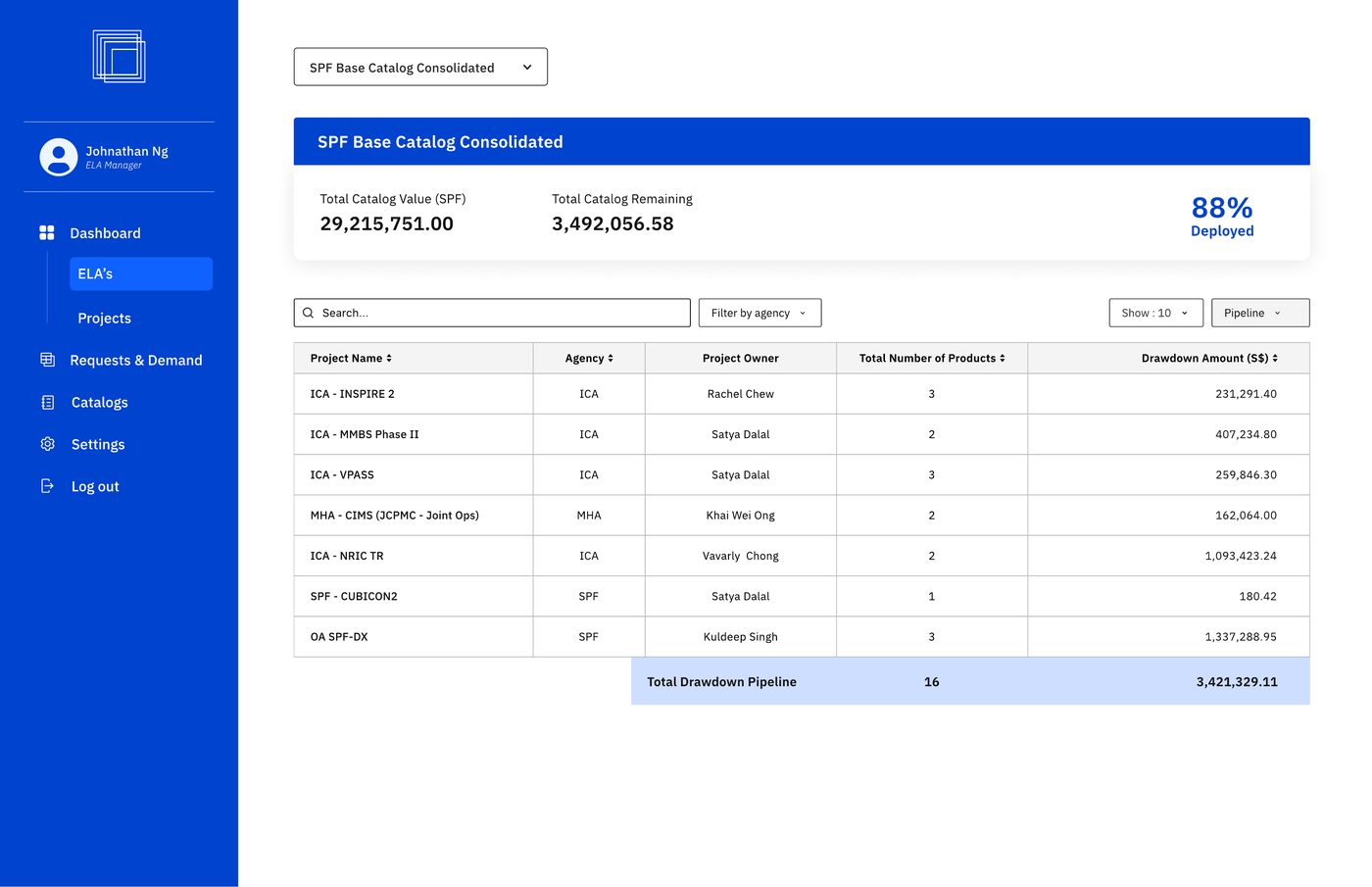1372x887 pixels.
Task: Click the Johnathan Ng user avatar icon
Action: (59, 157)
